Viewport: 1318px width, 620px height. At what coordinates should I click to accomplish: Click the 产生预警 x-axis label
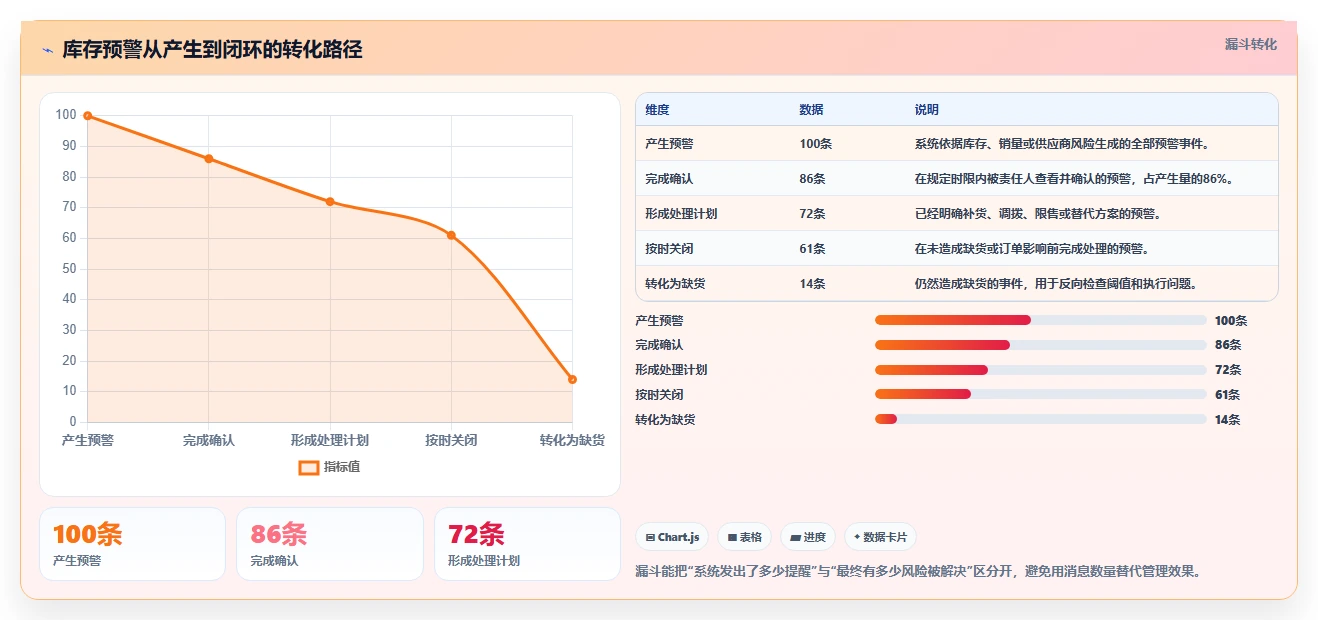88,440
